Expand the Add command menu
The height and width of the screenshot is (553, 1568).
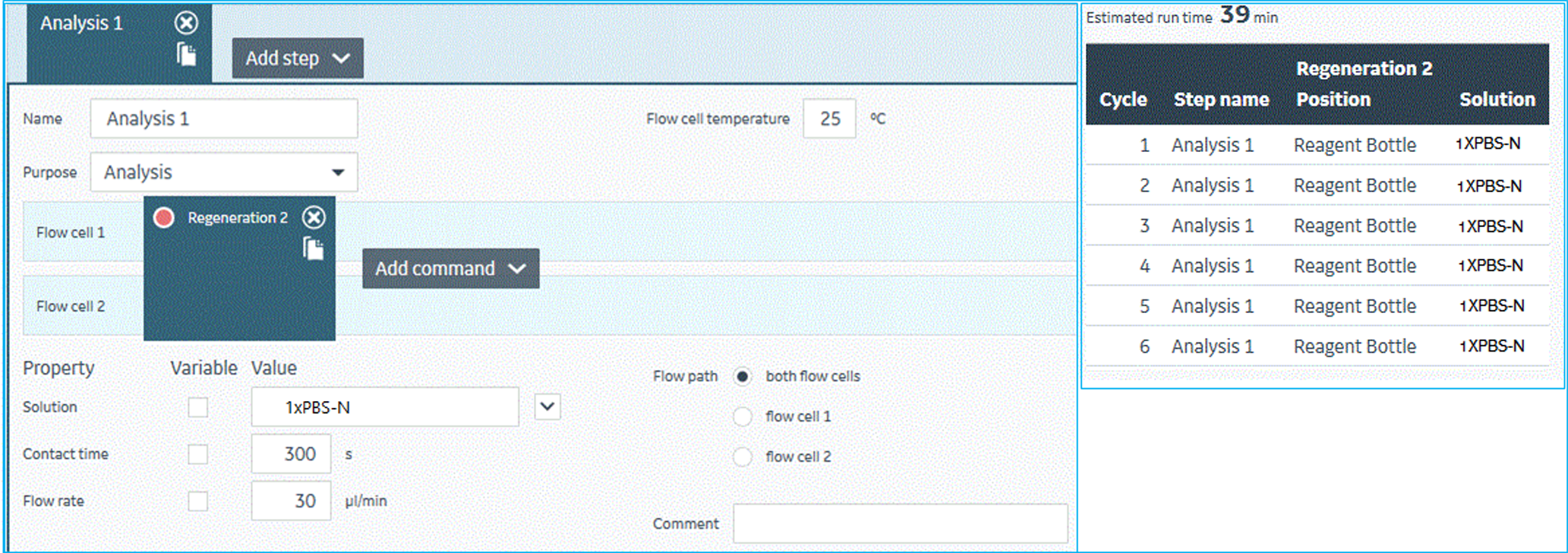[x=450, y=269]
